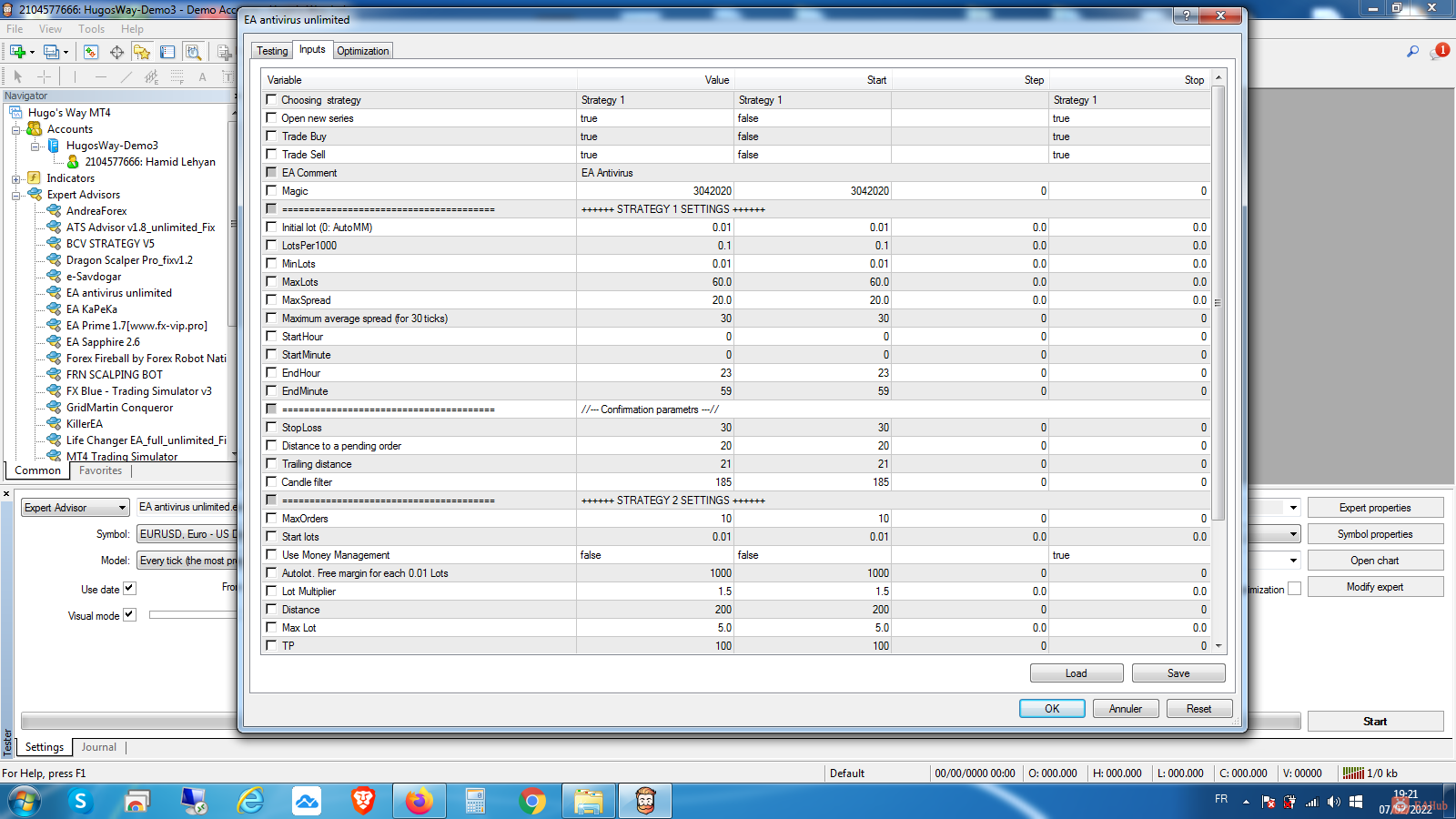1456x819 pixels.
Task: Click the Annuler button
Action: [x=1126, y=709]
